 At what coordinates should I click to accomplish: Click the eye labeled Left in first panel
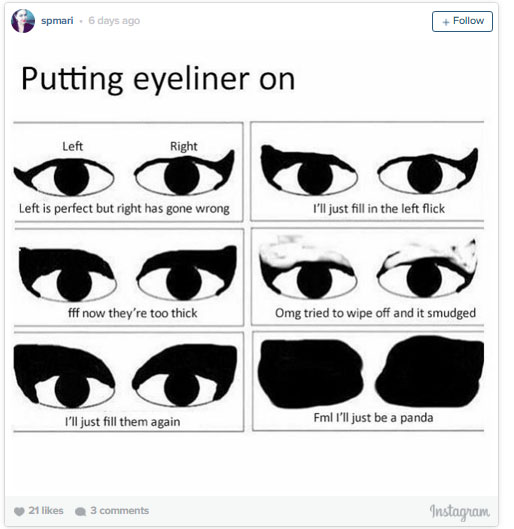(x=64, y=177)
